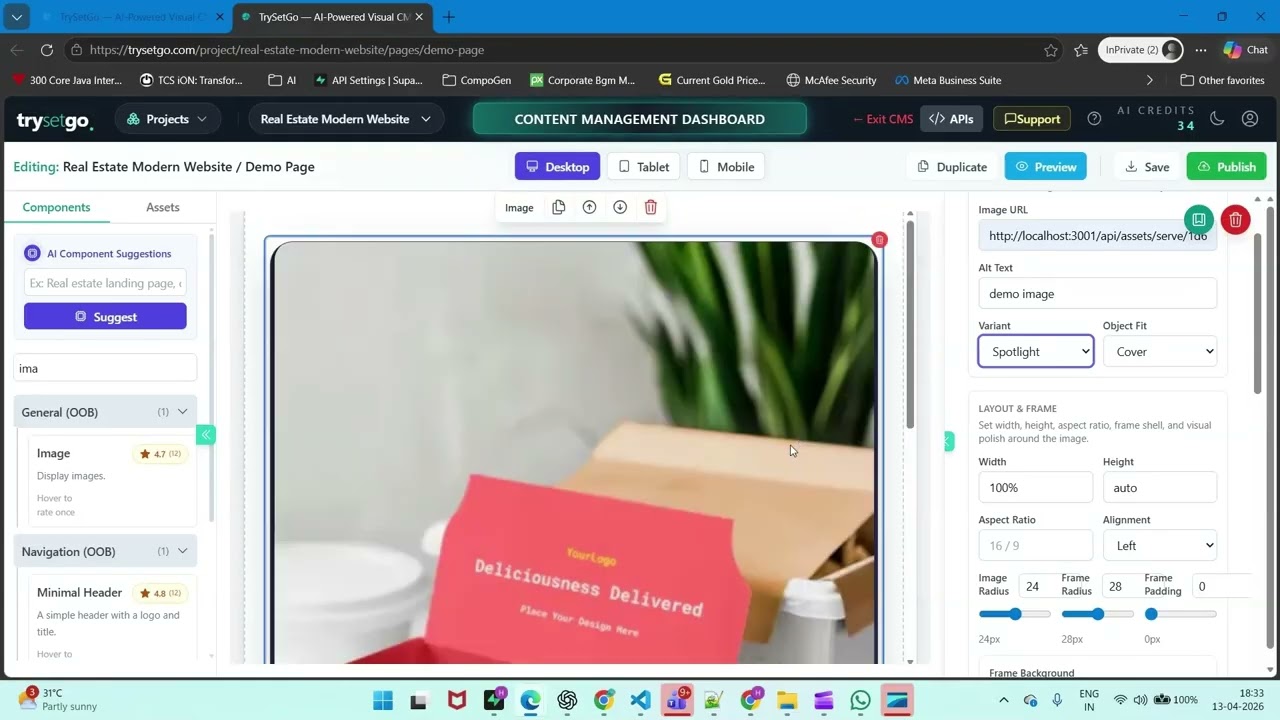Viewport: 1280px width, 720px height.
Task: Click Width 100% input field
Action: [x=1036, y=487]
